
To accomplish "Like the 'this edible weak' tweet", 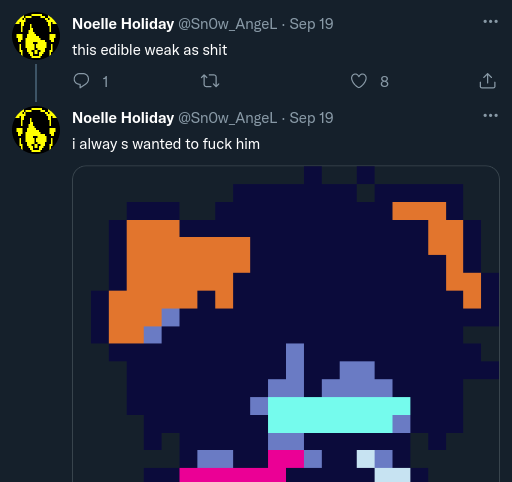I will [359, 81].
